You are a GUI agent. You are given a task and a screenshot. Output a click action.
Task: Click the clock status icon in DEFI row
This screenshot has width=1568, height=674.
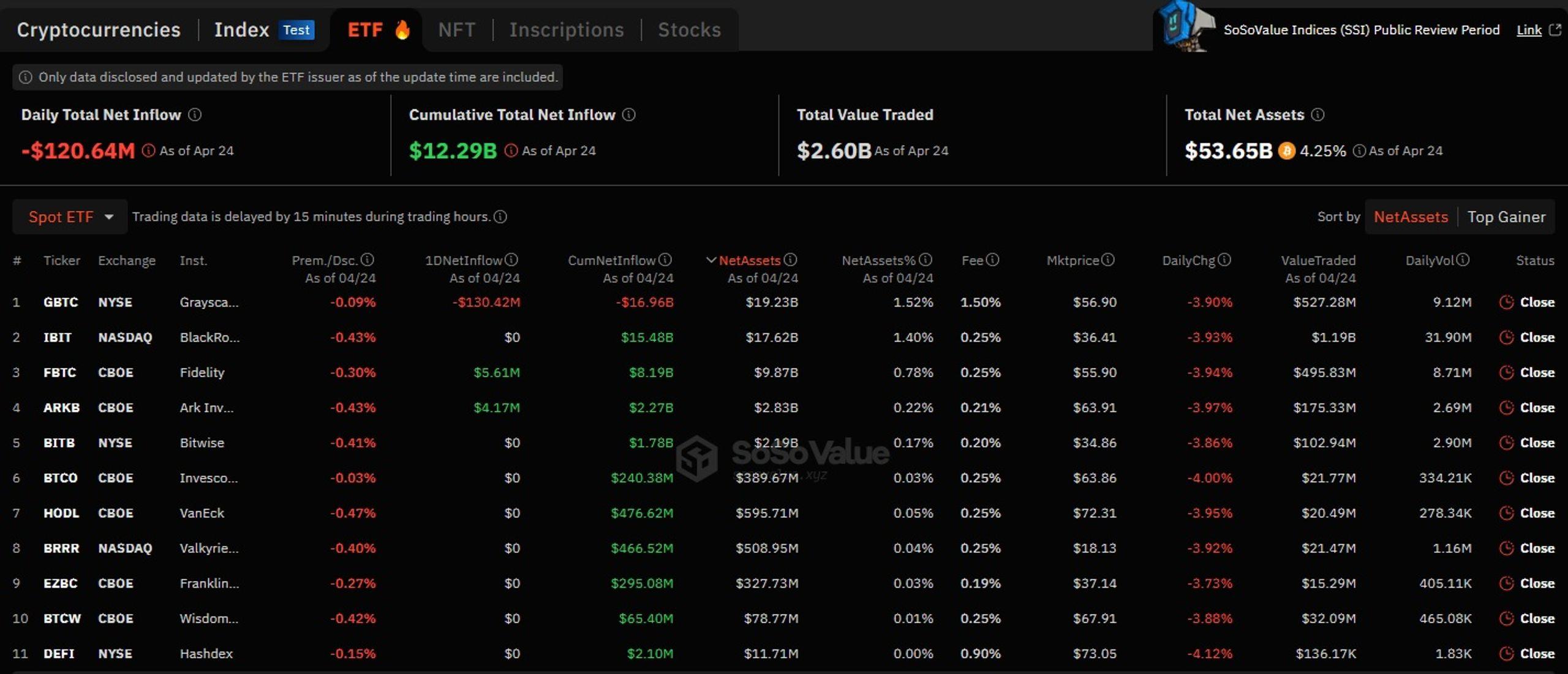(x=1506, y=653)
